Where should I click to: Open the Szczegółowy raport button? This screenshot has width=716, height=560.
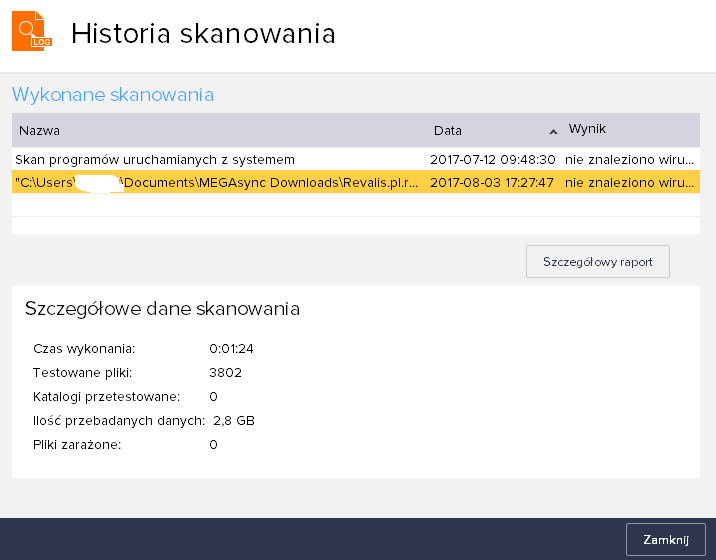pyautogui.click(x=598, y=262)
